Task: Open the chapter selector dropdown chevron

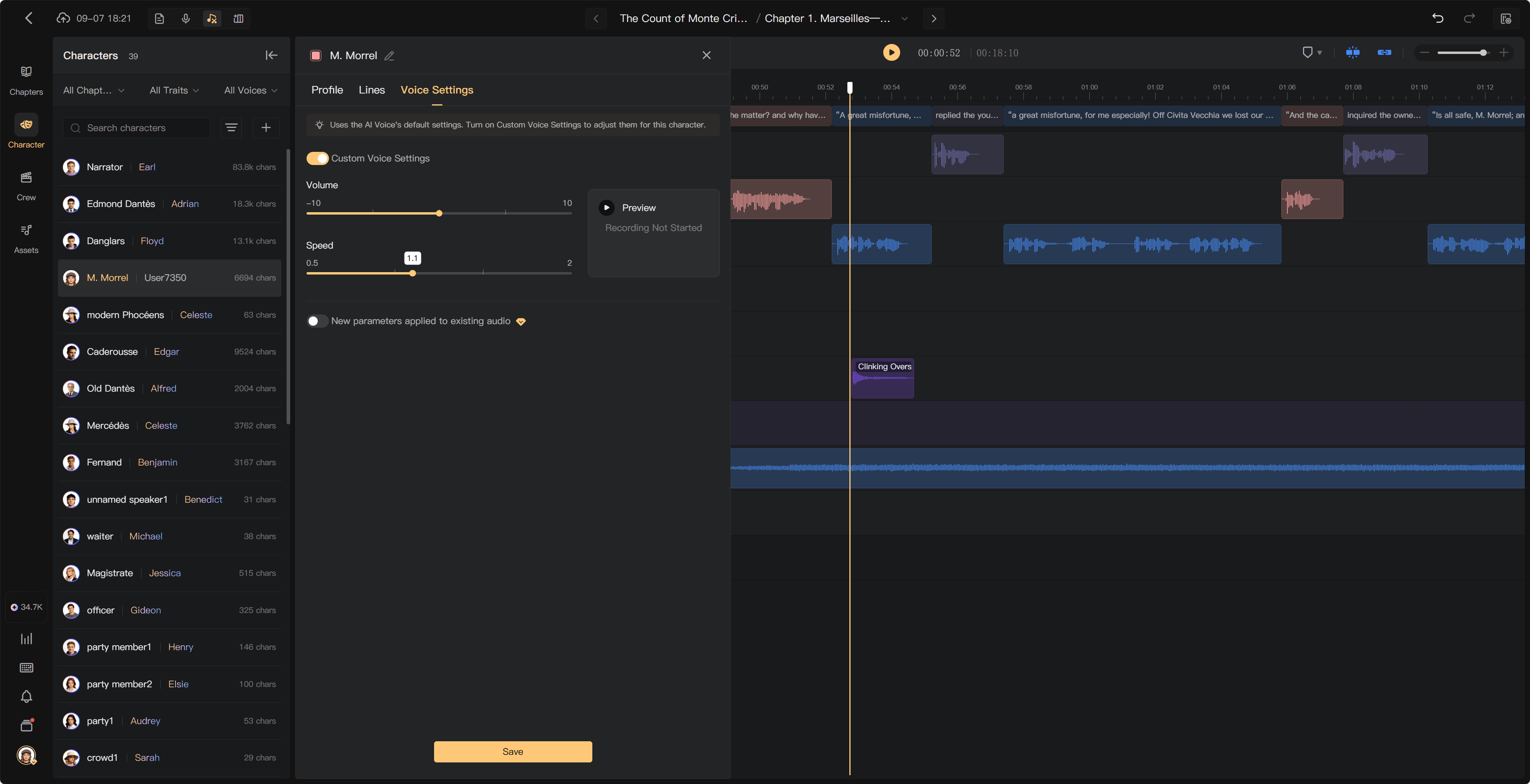Action: coord(904,18)
